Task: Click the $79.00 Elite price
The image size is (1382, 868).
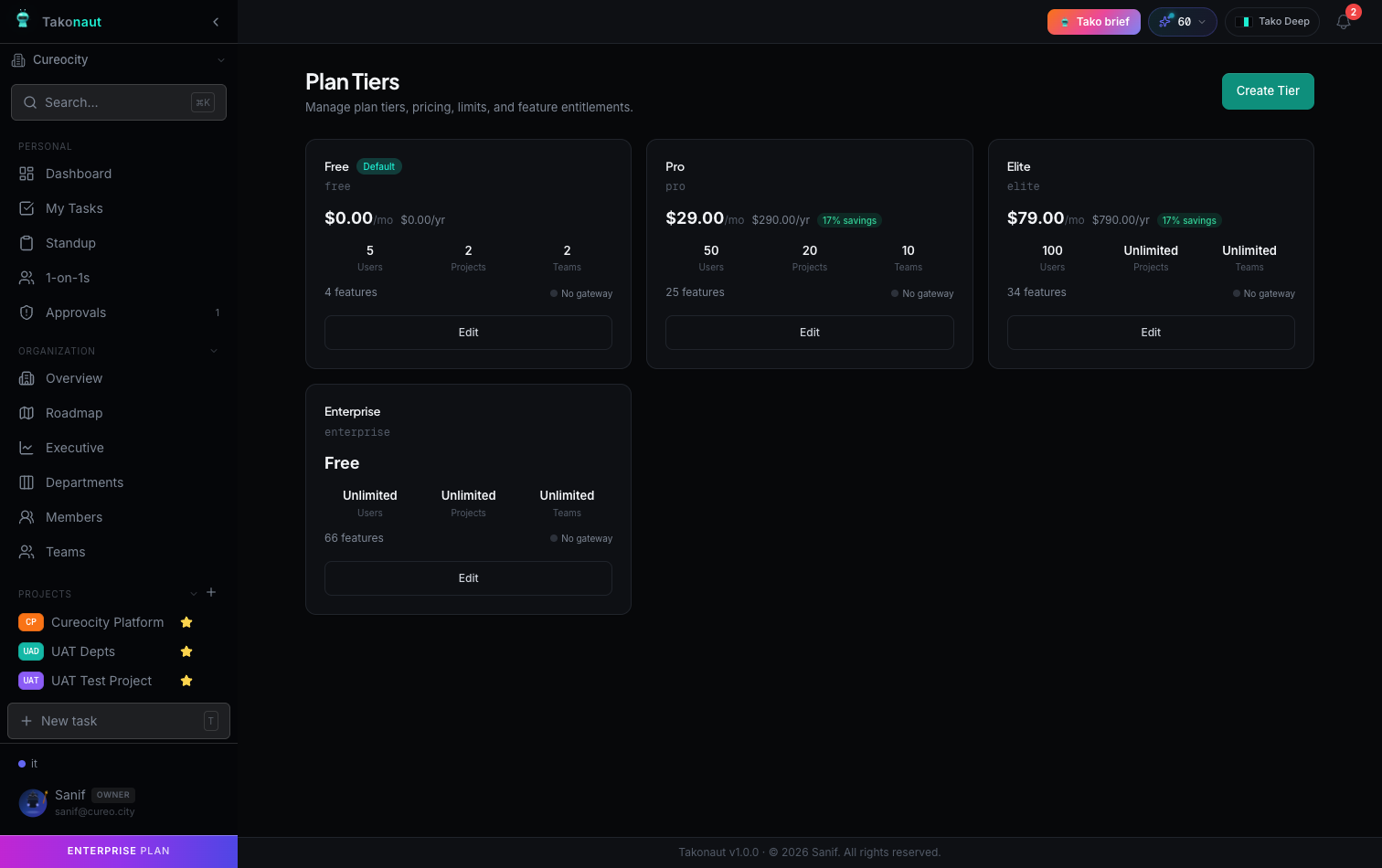Action: pos(1036,218)
